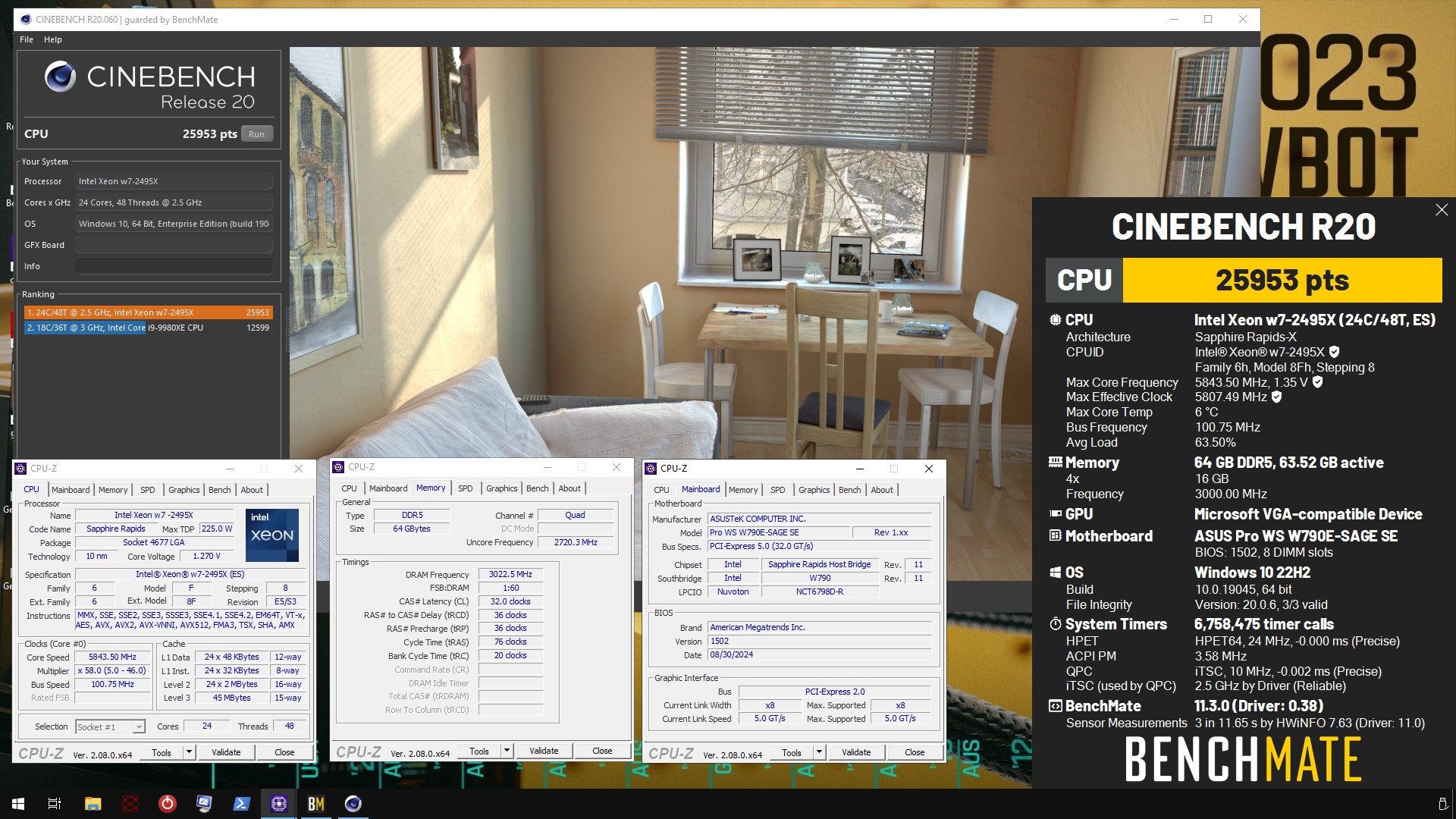The width and height of the screenshot is (1456, 819).
Task: Click the Mainboard model Pro WS W790E-SAGE SE field
Action: [778, 532]
